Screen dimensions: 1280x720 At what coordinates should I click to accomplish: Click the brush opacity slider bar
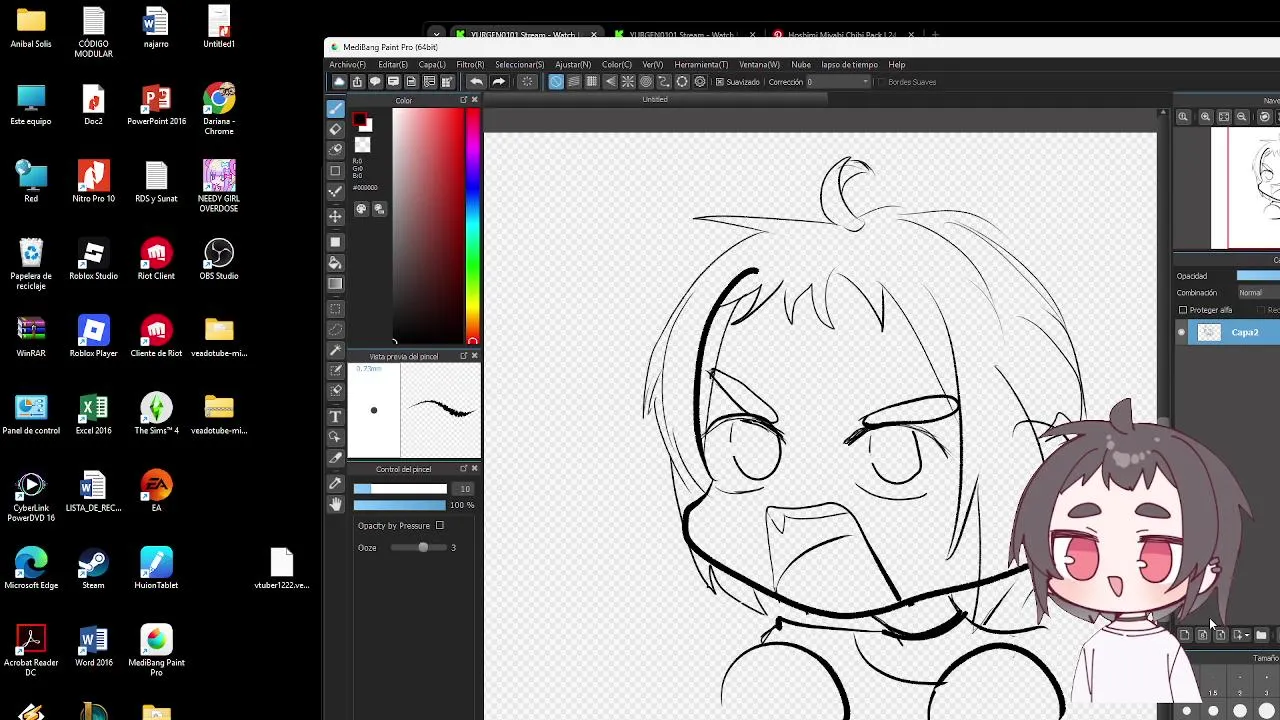(x=400, y=505)
